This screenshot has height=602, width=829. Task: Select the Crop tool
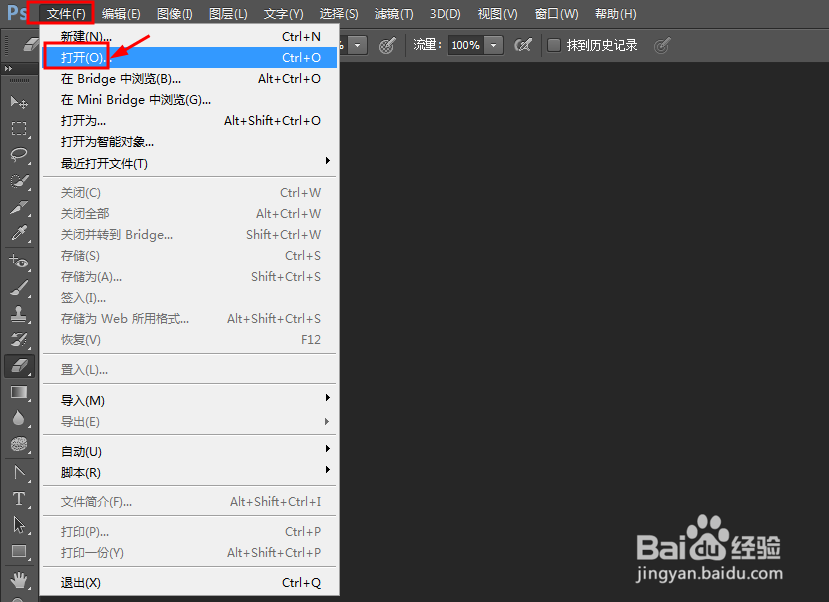(19, 207)
